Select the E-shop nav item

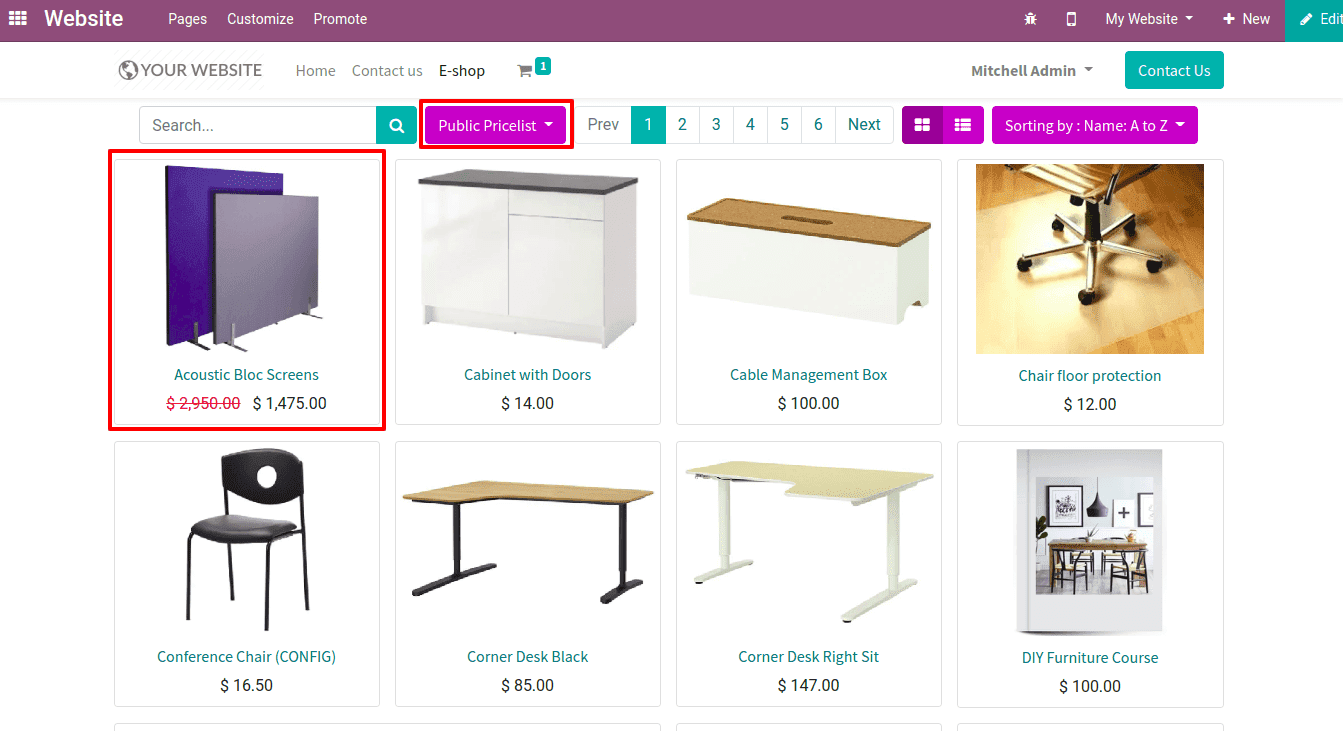462,71
